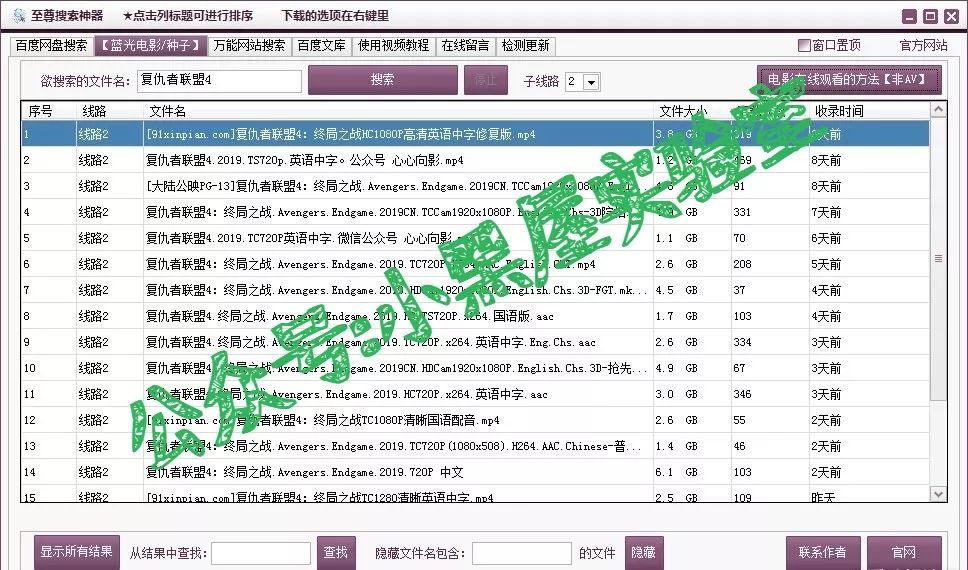Select row 2 复仇者联盟4.2019.TS720p.英语中字
The image size is (968, 570).
coord(475,160)
